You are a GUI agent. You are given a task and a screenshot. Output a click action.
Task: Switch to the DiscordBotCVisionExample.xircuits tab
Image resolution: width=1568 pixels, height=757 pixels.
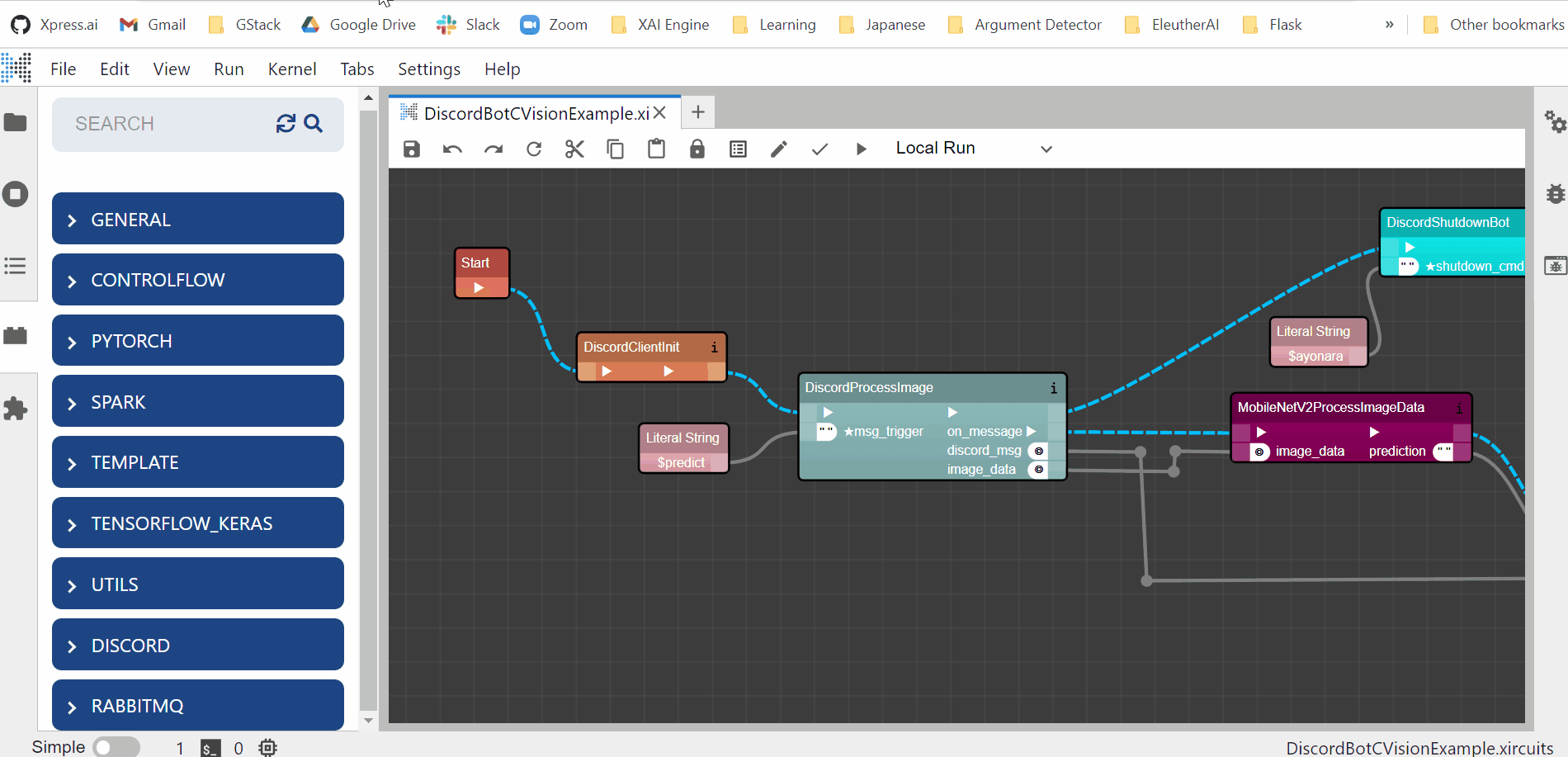pyautogui.click(x=536, y=113)
